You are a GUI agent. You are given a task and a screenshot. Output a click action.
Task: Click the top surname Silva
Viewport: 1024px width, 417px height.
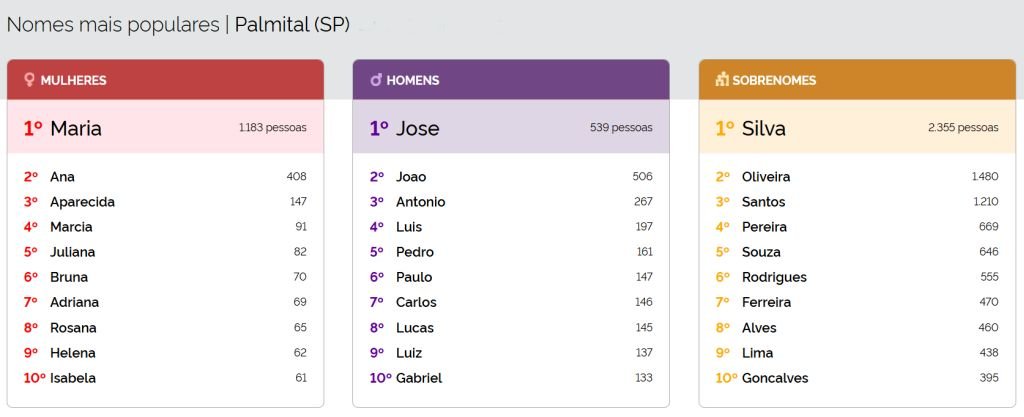click(763, 128)
